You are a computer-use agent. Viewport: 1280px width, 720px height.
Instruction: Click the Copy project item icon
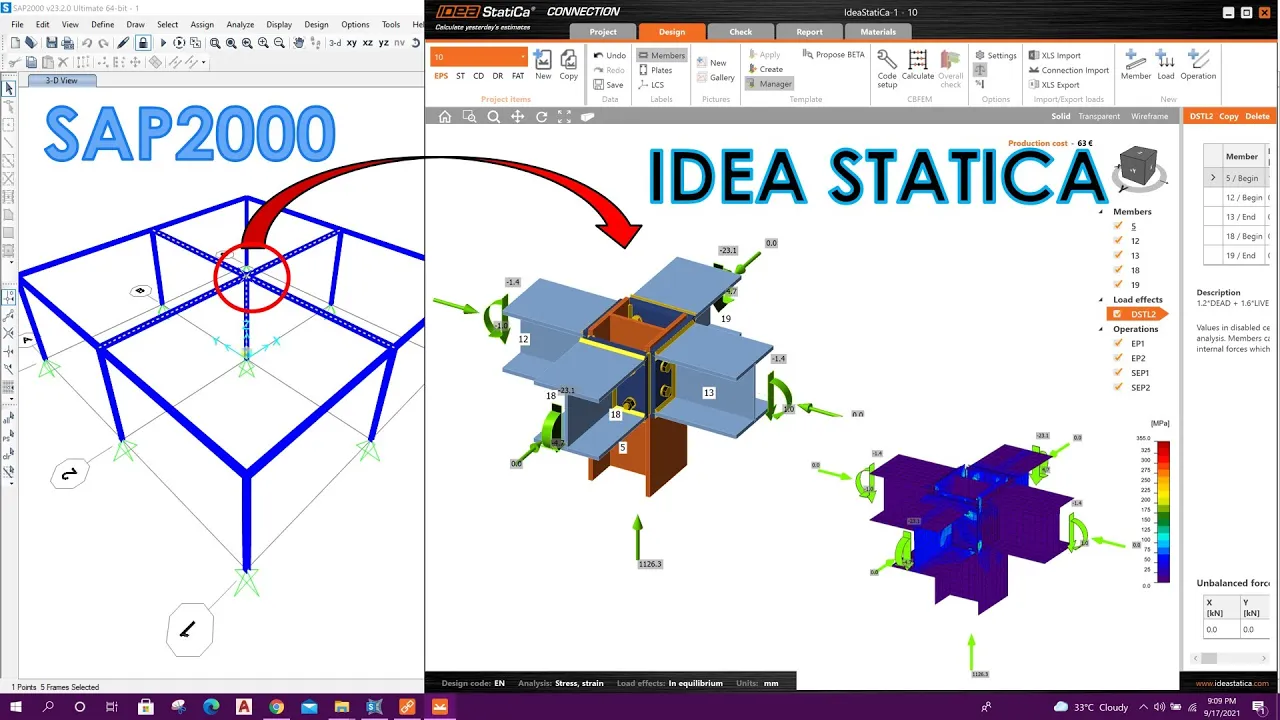(x=568, y=66)
